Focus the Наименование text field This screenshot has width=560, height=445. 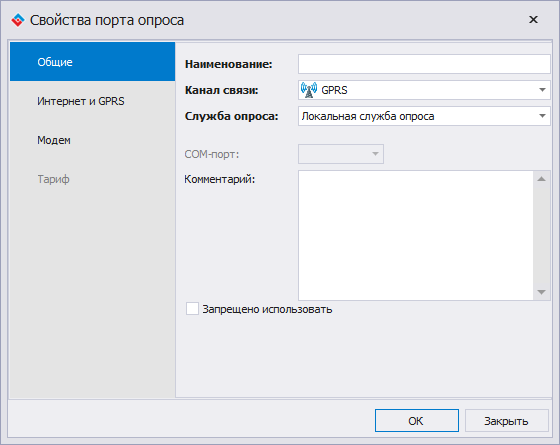click(x=424, y=64)
